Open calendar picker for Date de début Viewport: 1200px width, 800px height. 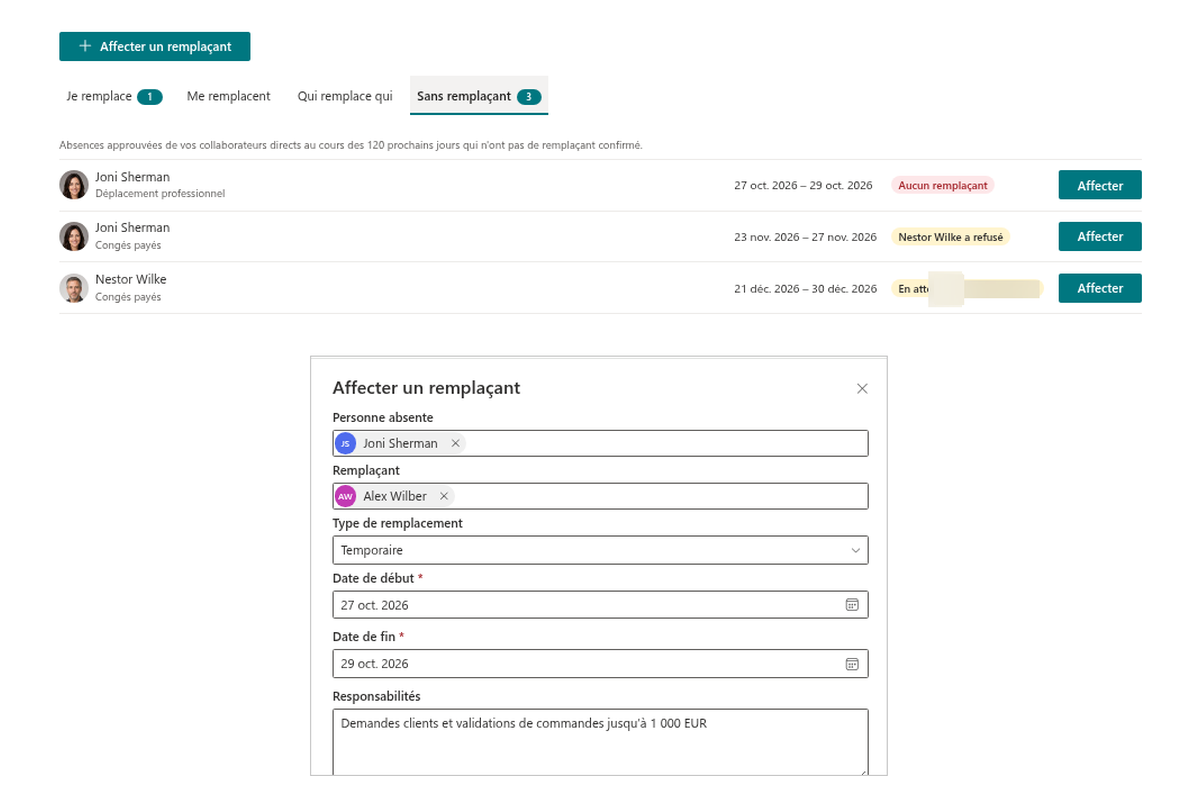(x=852, y=605)
